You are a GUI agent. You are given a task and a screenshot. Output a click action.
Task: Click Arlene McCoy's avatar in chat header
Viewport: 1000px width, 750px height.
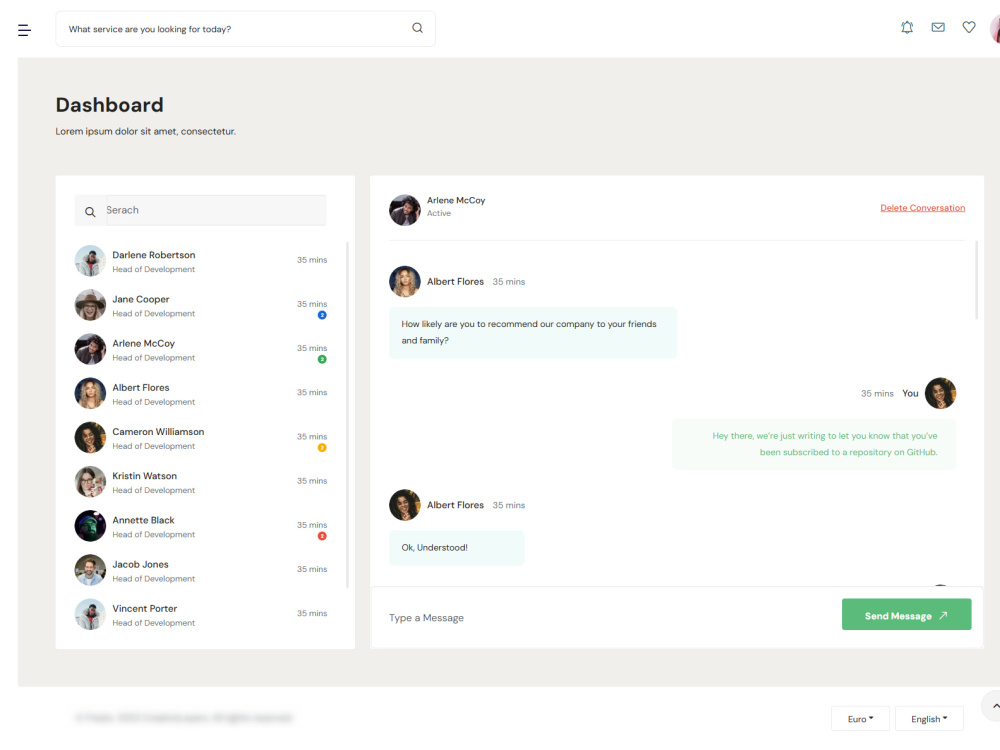(405, 210)
